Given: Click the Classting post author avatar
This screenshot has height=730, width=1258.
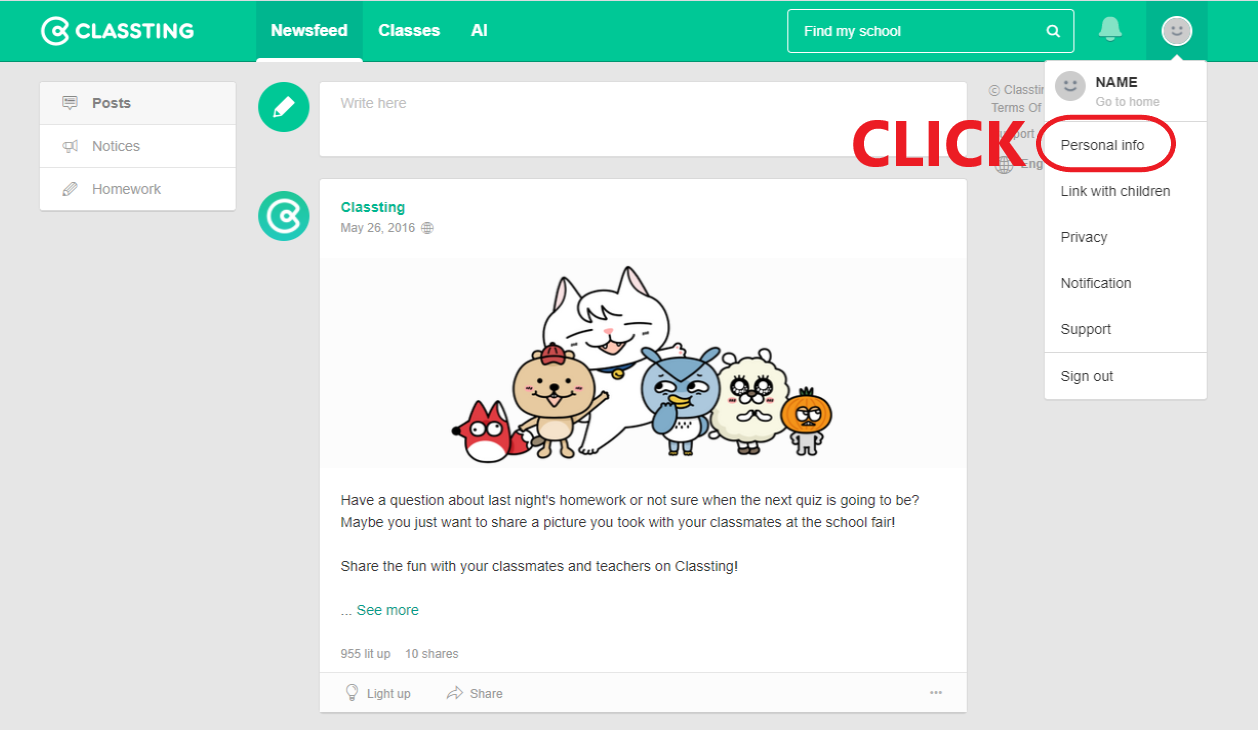Looking at the screenshot, I should pyautogui.click(x=283, y=216).
